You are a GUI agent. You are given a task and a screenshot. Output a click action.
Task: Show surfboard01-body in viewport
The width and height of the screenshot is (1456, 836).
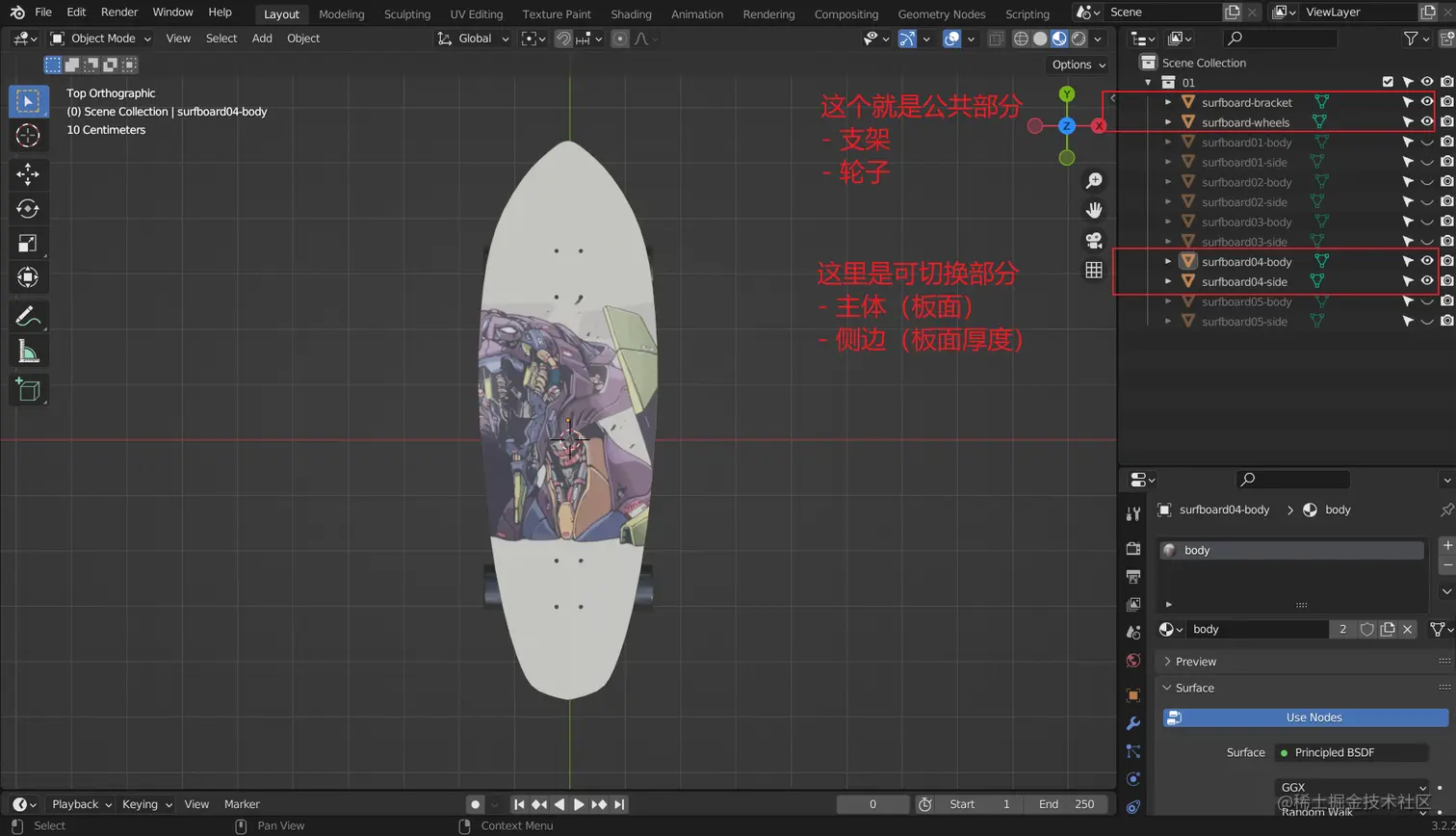tap(1427, 143)
